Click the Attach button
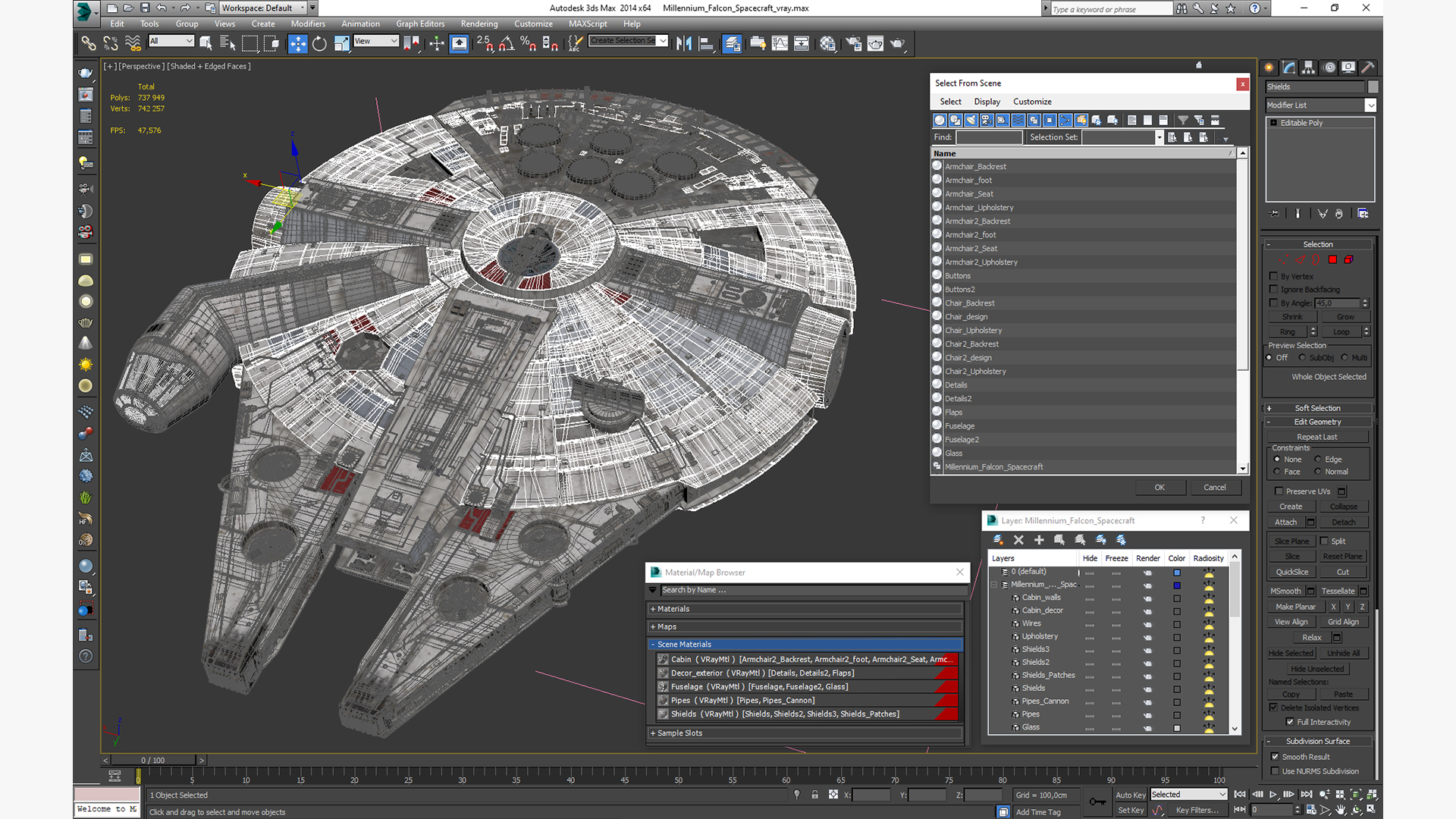The height and width of the screenshot is (819, 1456). [1285, 522]
